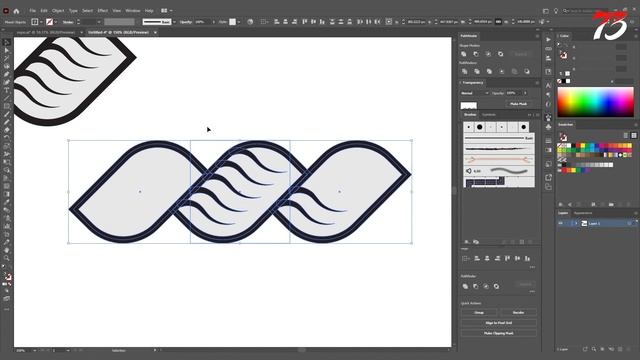
Task: Click Exclude in Properties Pathfinder section
Action: click(496, 287)
